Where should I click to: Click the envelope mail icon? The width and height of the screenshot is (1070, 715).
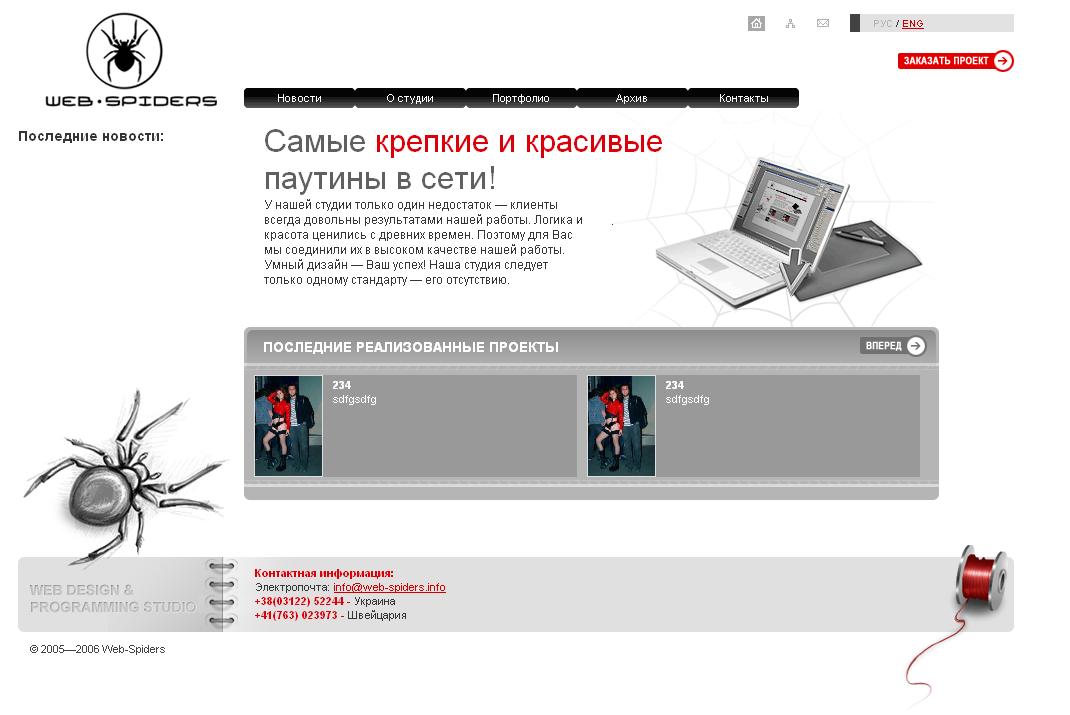point(823,23)
